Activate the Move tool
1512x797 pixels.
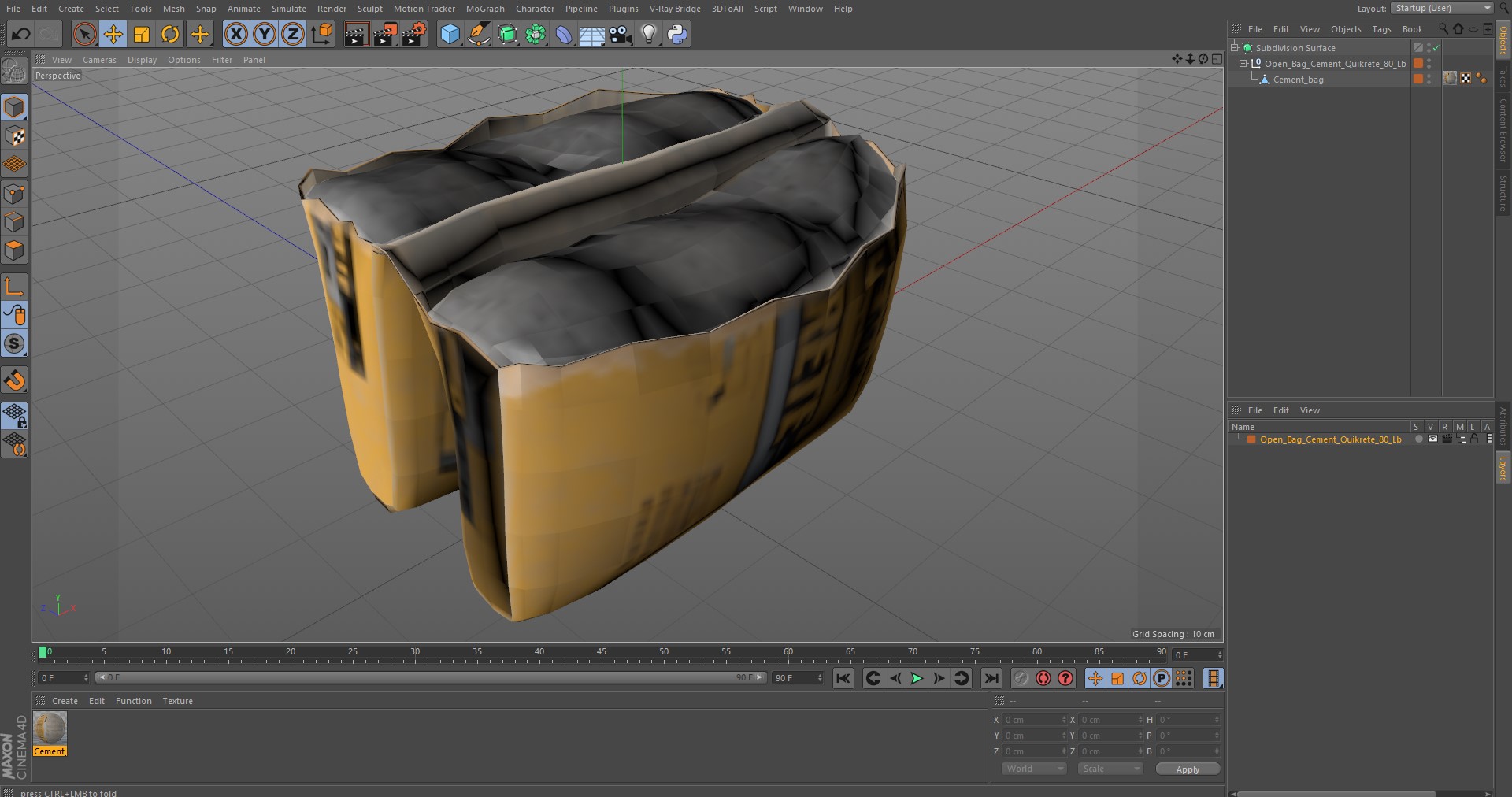(113, 34)
